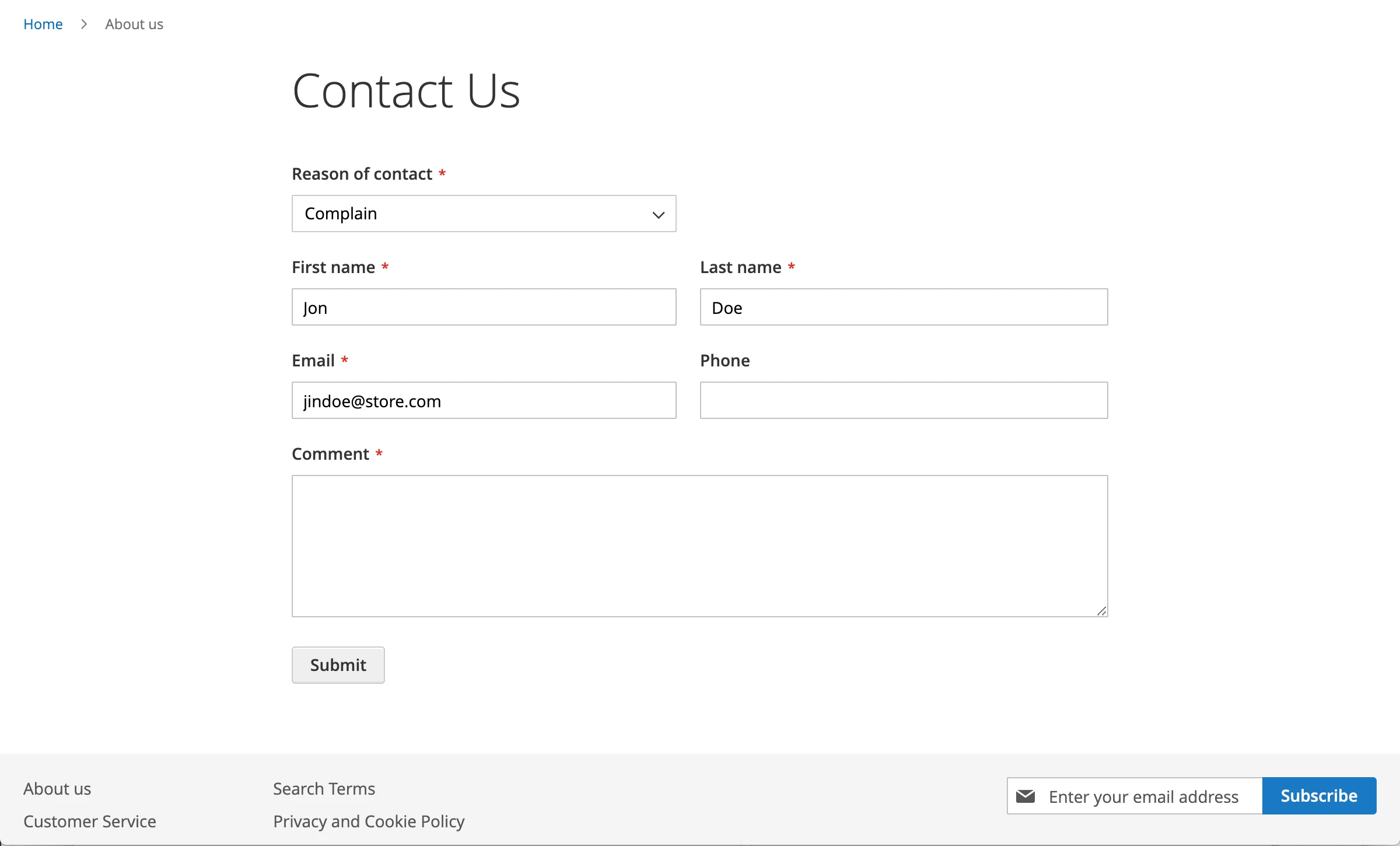Image resolution: width=1400 pixels, height=846 pixels.
Task: Open the About us footer link
Action: click(x=57, y=789)
